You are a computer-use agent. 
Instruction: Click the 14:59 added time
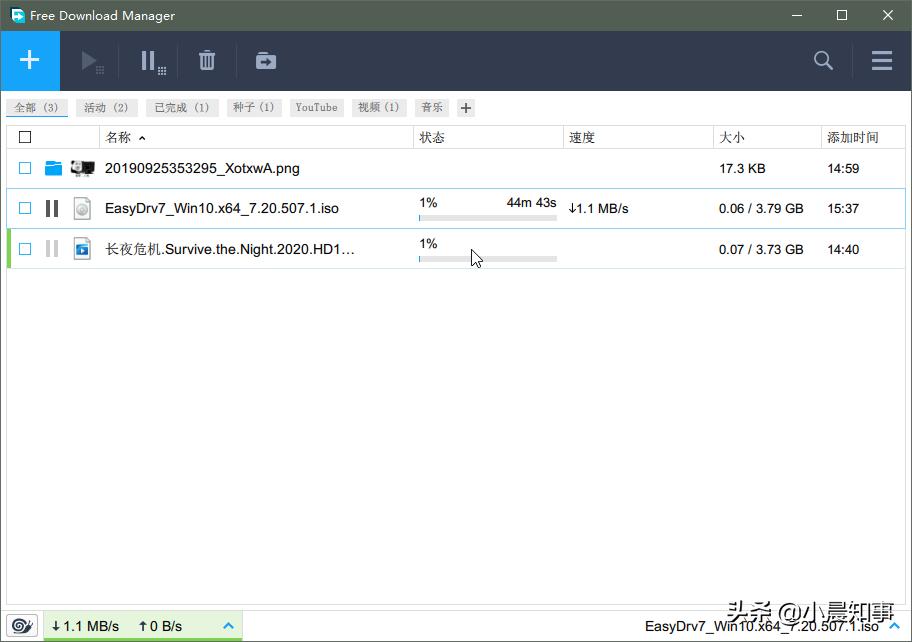tap(843, 169)
